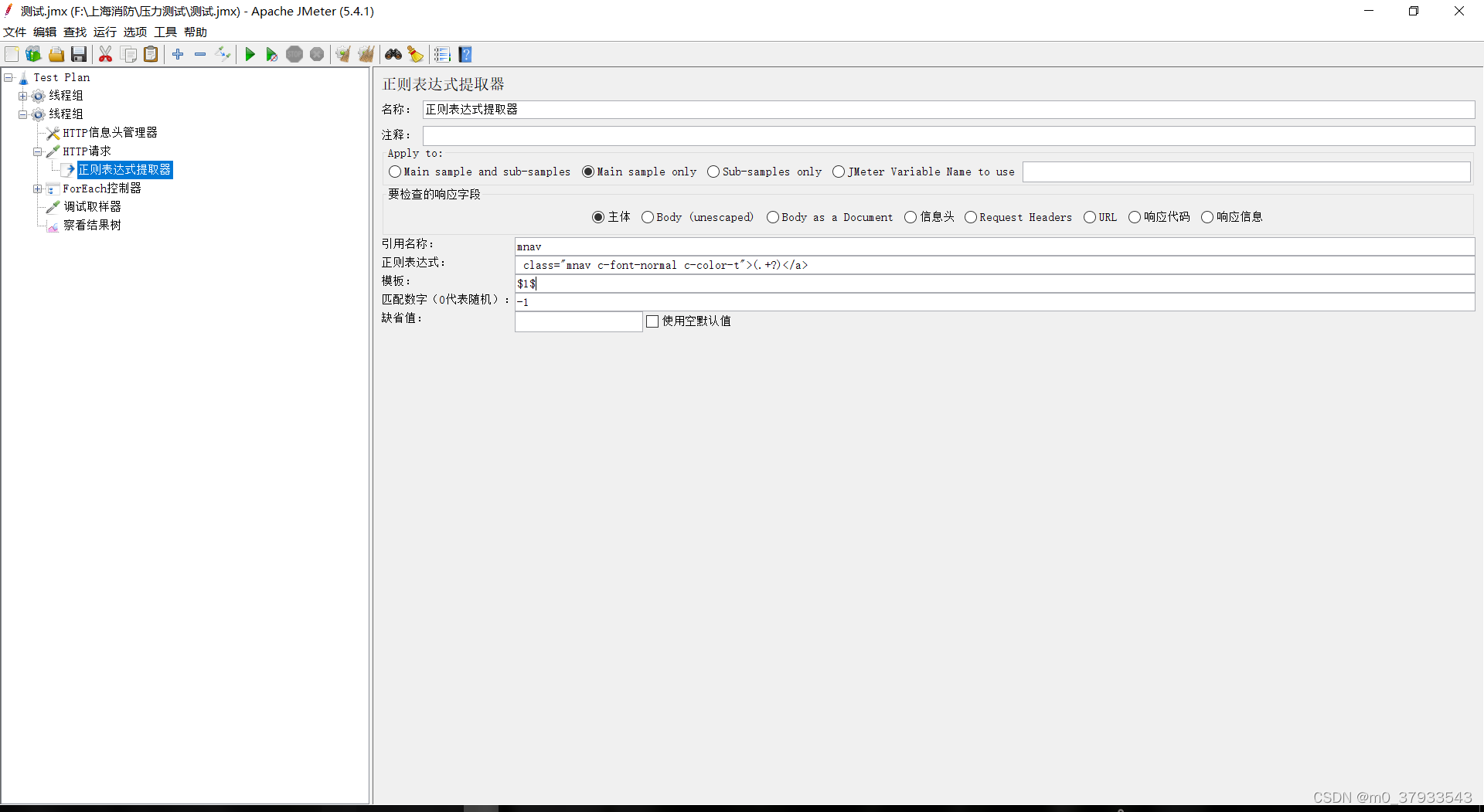Open 编辑 menu
Screen dimensions: 1484x812
[x=45, y=32]
